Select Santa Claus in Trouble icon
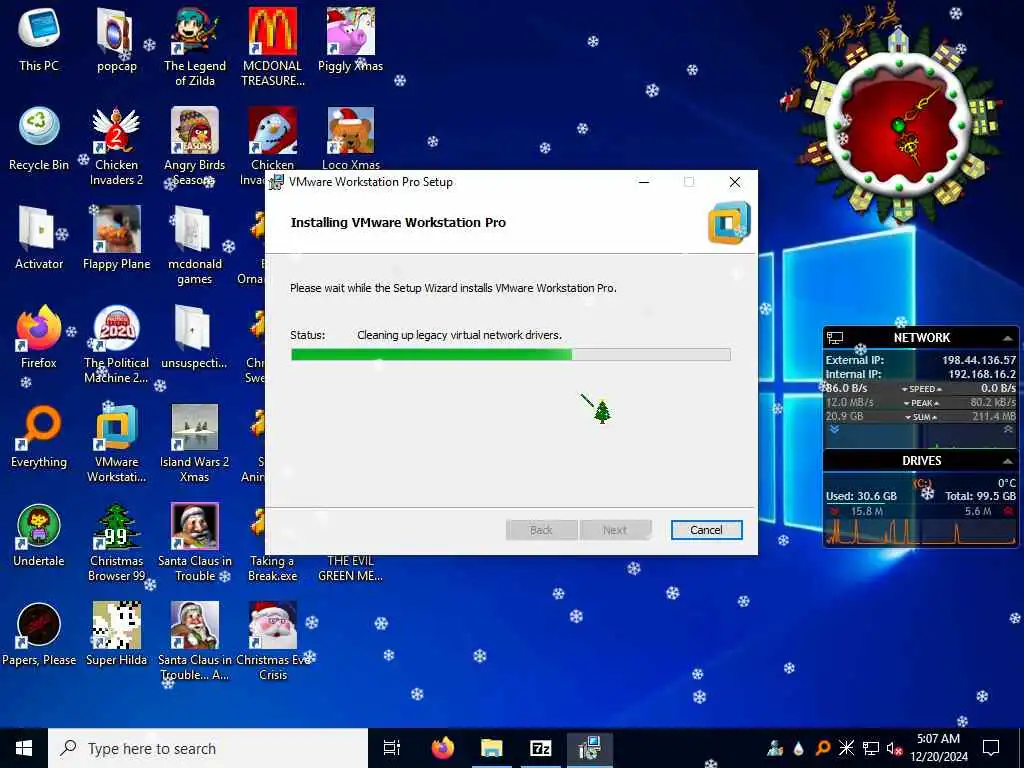The height and width of the screenshot is (768, 1024). click(195, 542)
